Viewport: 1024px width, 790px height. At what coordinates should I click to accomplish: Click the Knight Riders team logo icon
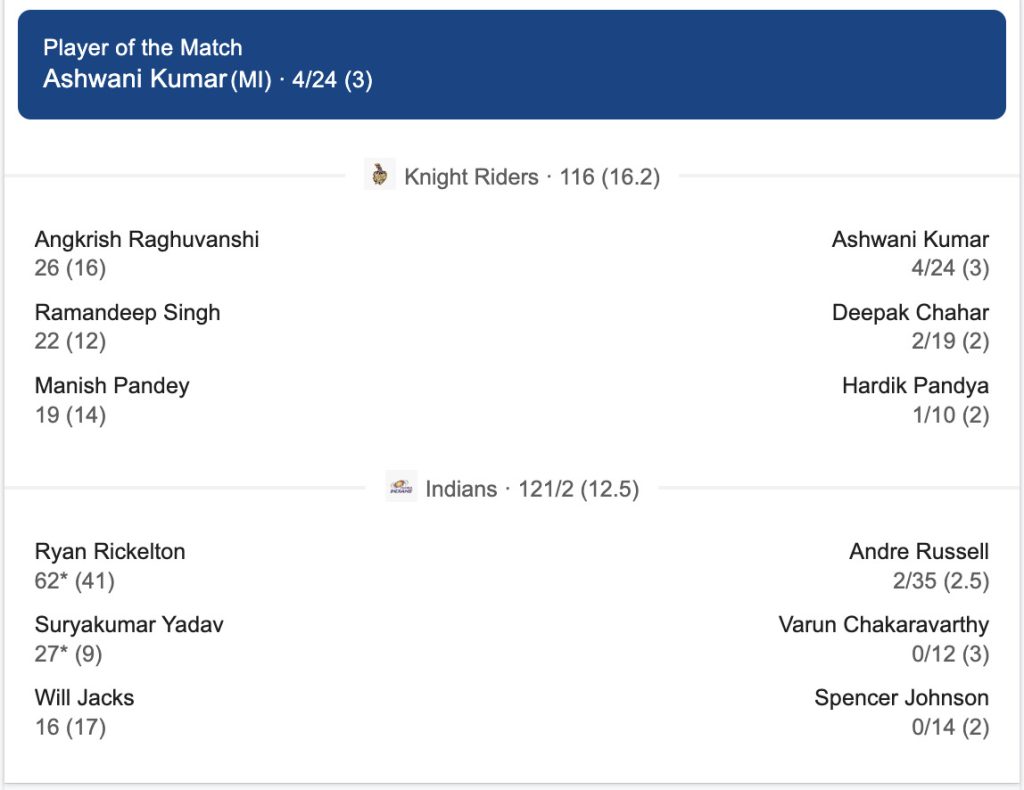[x=379, y=175]
